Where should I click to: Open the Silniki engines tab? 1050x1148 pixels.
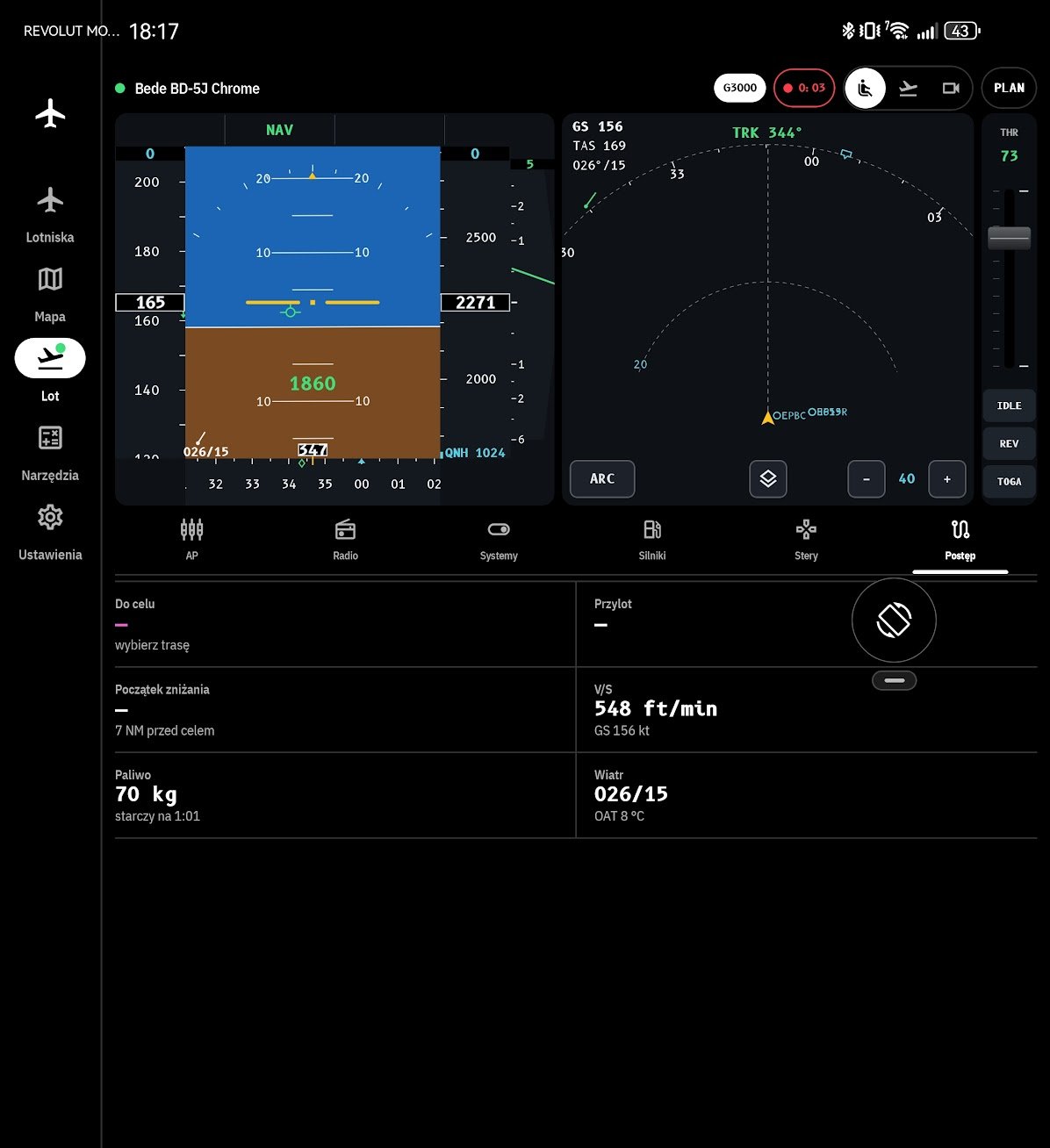[x=652, y=540]
